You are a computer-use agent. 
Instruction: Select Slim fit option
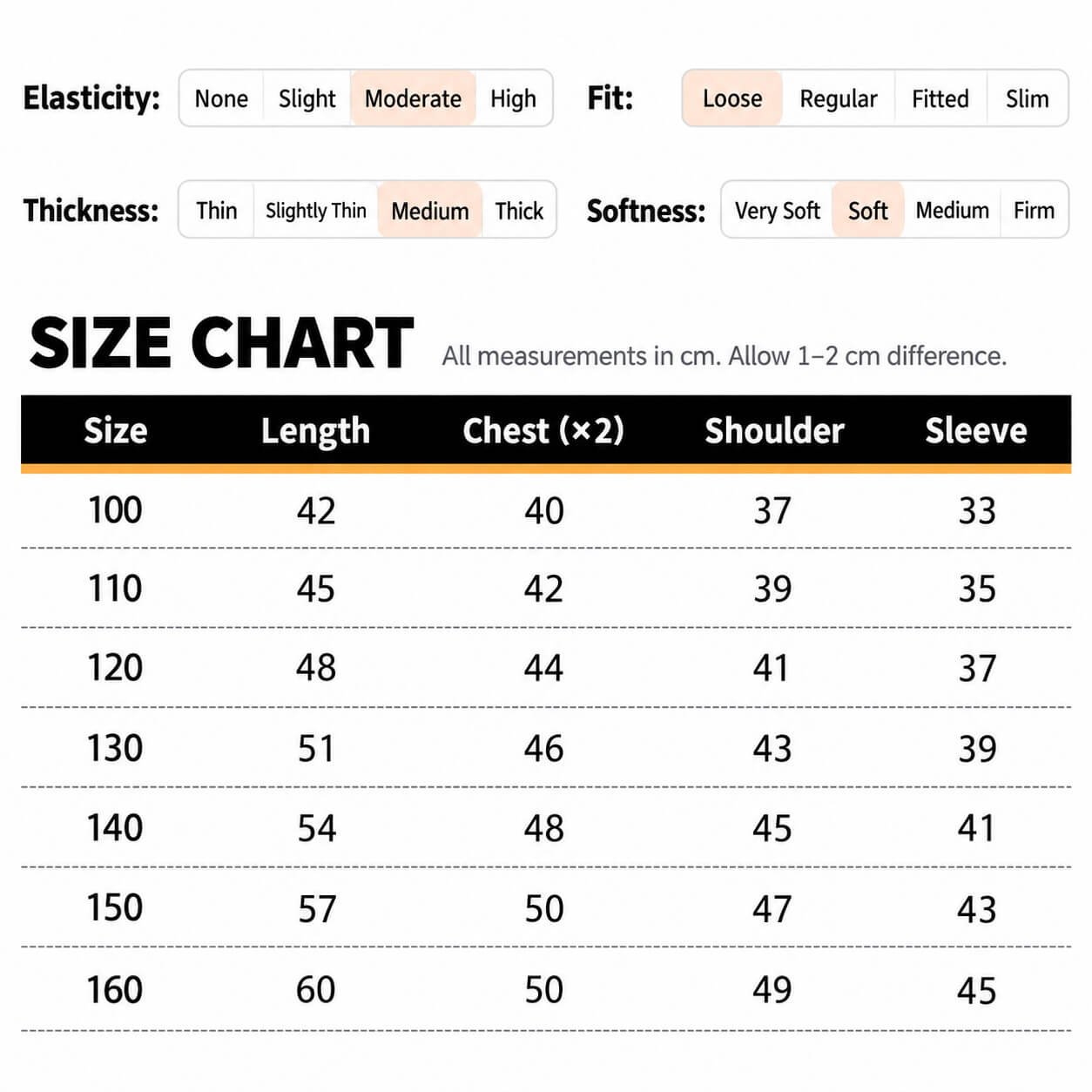pyautogui.click(x=1027, y=98)
